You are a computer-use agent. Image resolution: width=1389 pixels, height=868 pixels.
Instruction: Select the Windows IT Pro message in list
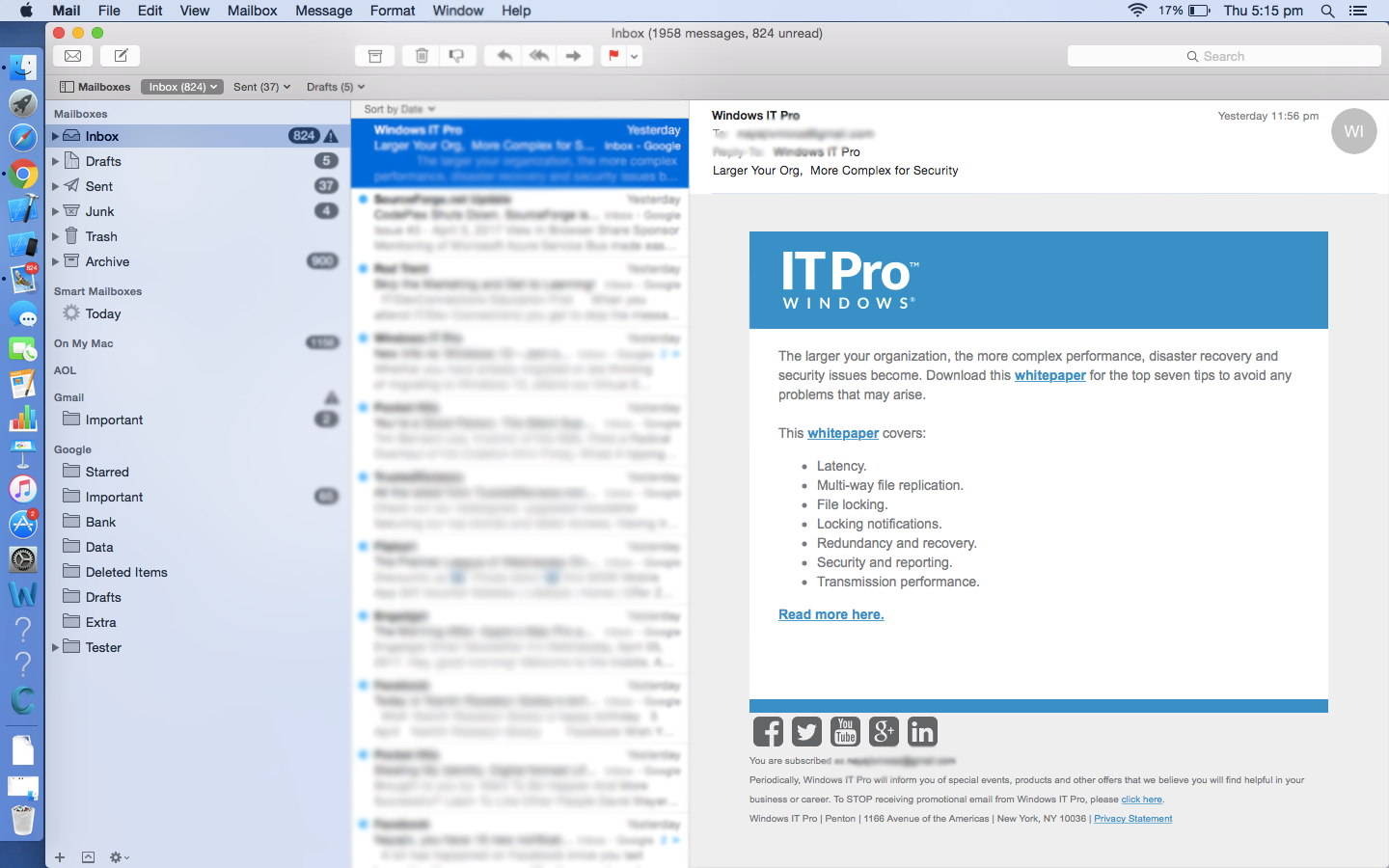[x=520, y=153]
